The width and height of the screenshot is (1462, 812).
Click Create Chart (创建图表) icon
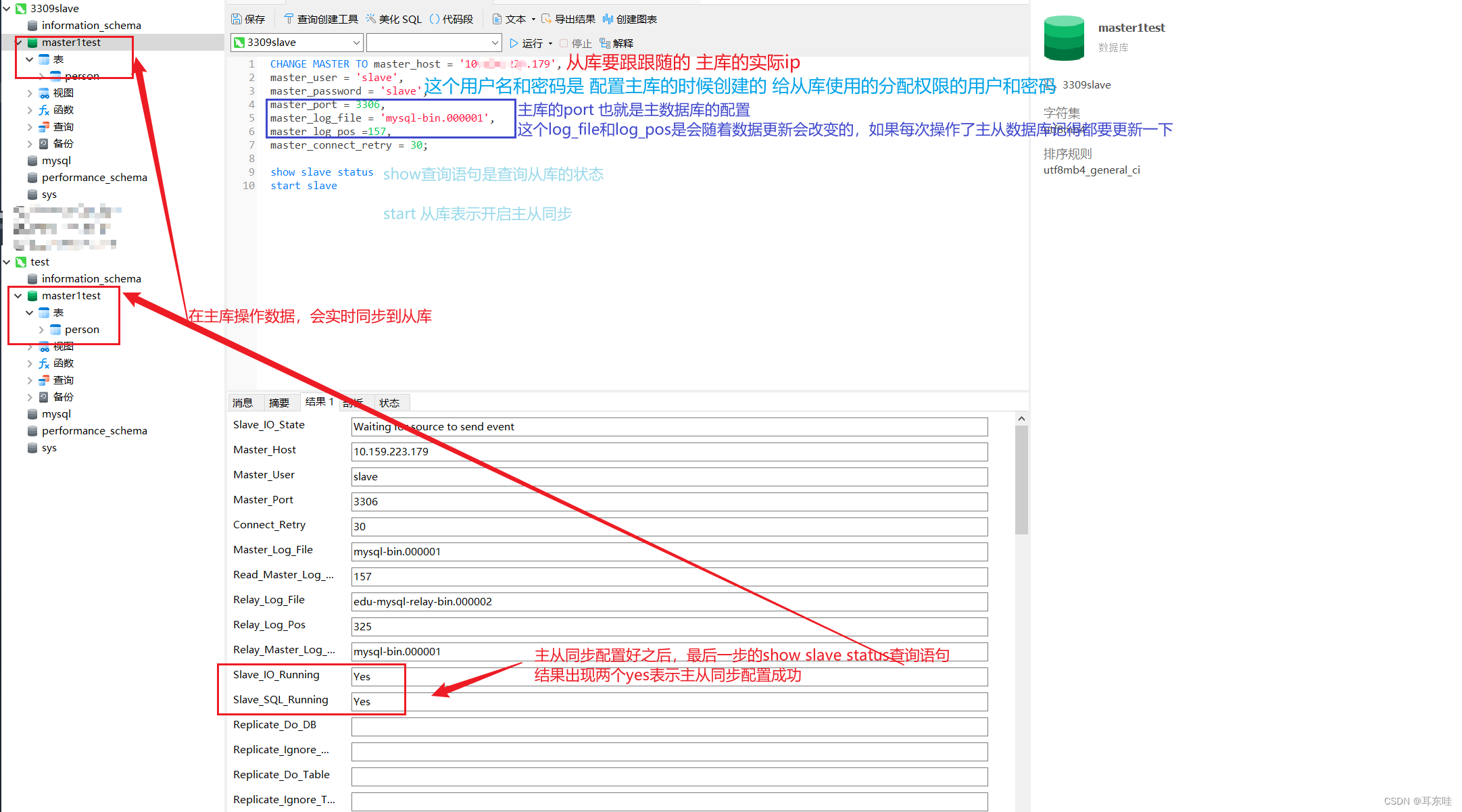[x=608, y=19]
